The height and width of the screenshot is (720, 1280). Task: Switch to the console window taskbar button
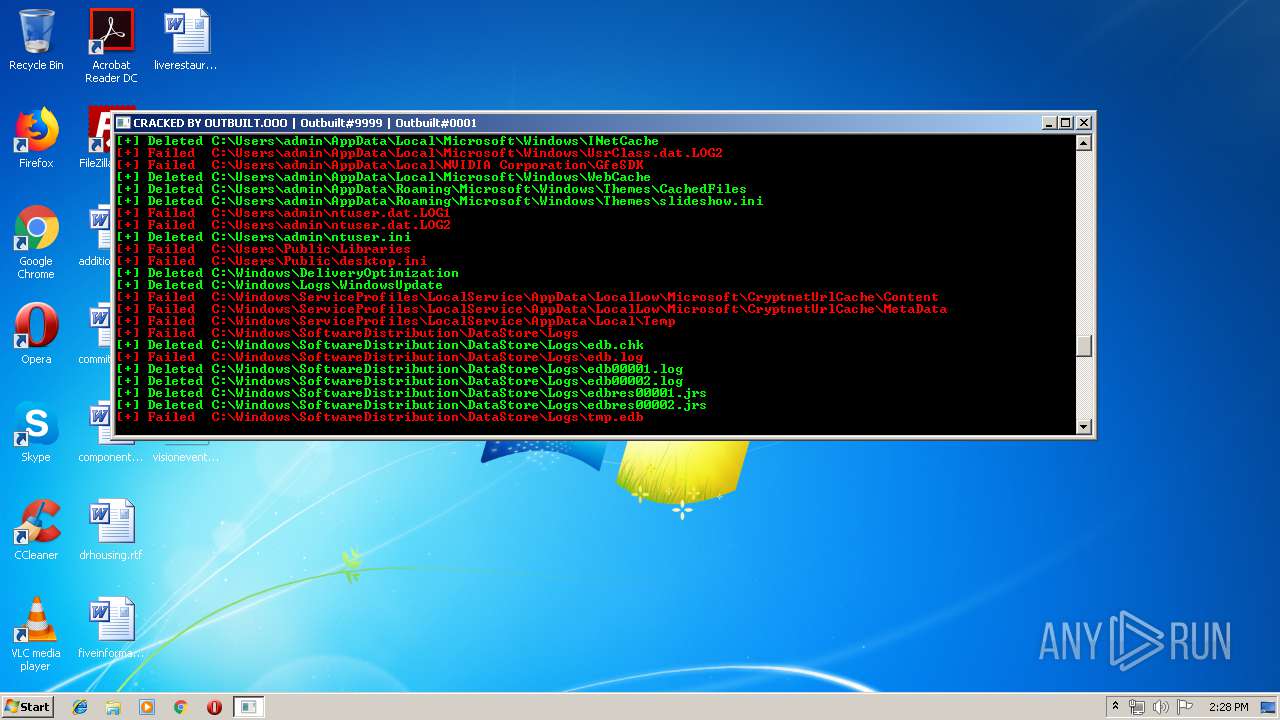click(x=249, y=707)
